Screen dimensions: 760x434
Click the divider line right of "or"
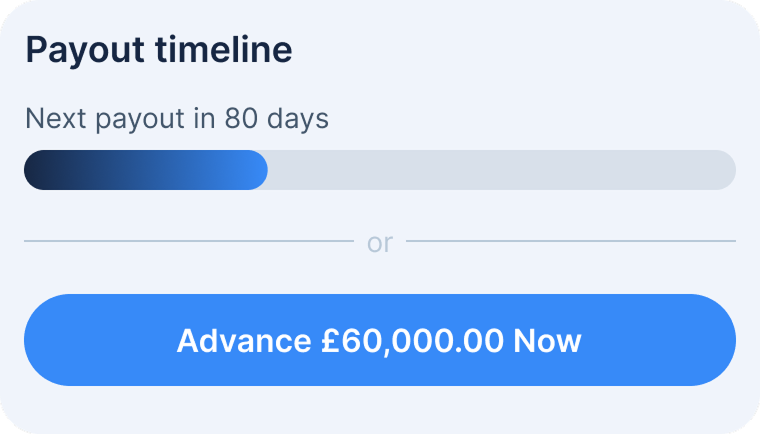570,241
